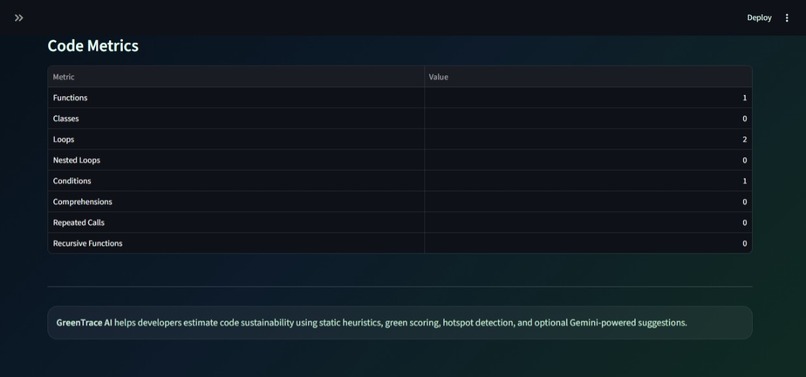Sort by the Metric column header

(x=236, y=77)
